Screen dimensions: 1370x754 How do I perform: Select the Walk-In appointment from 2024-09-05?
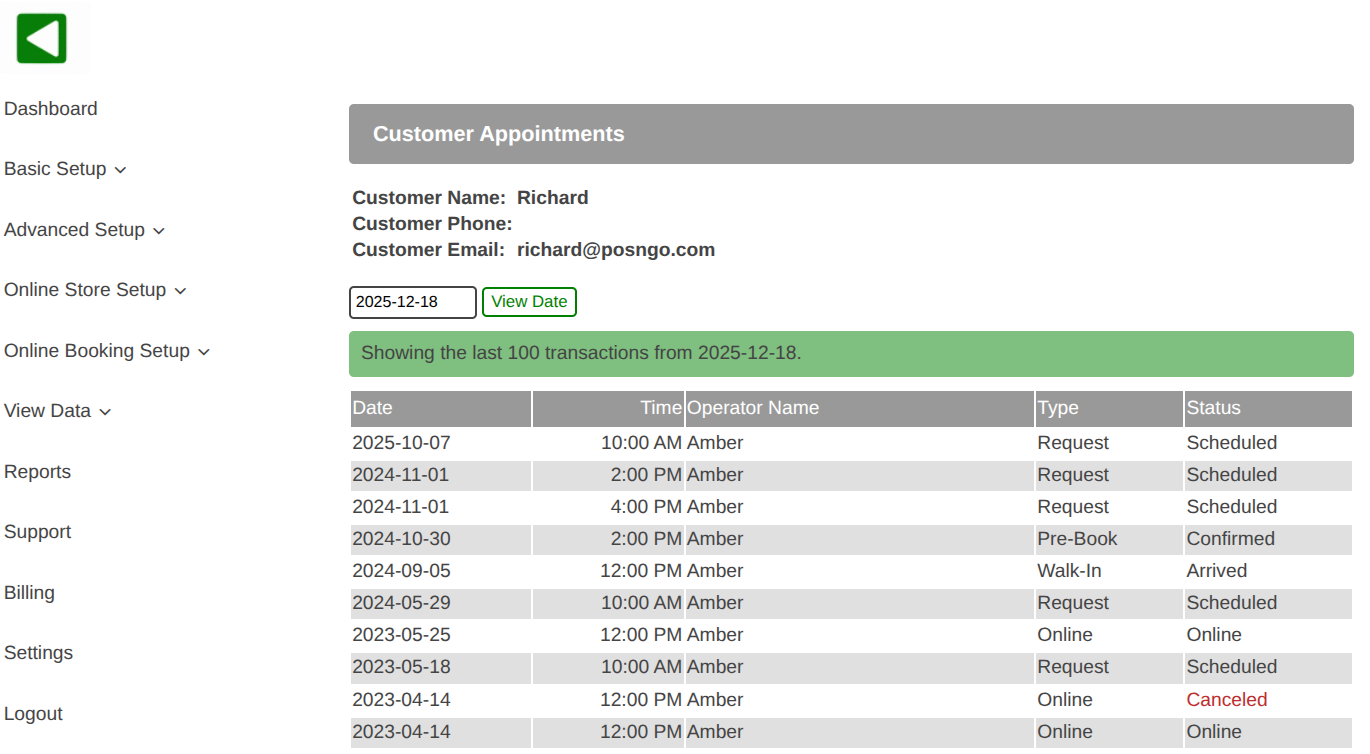click(x=1072, y=571)
